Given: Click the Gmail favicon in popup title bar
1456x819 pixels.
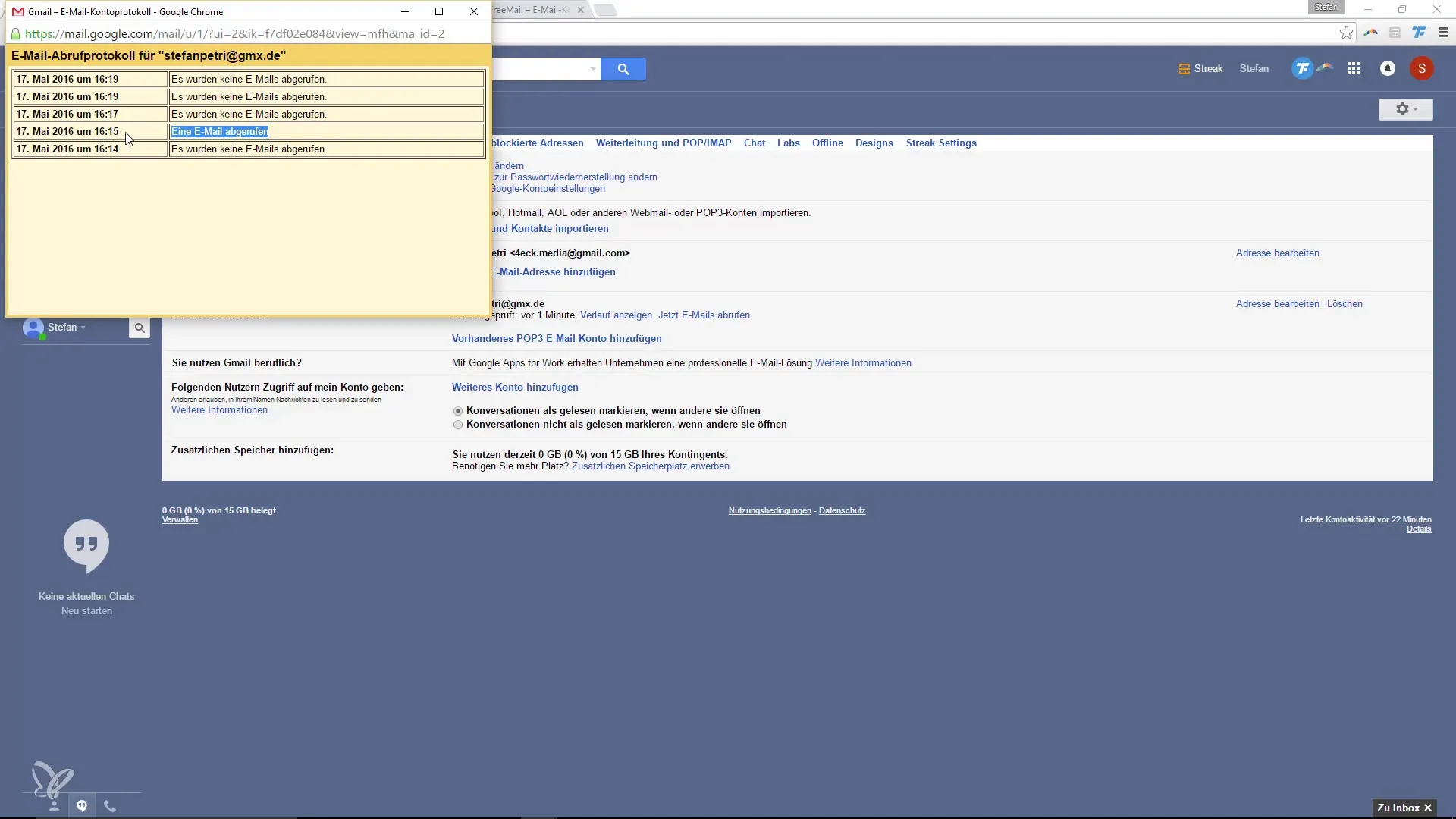Looking at the screenshot, I should tap(18, 12).
